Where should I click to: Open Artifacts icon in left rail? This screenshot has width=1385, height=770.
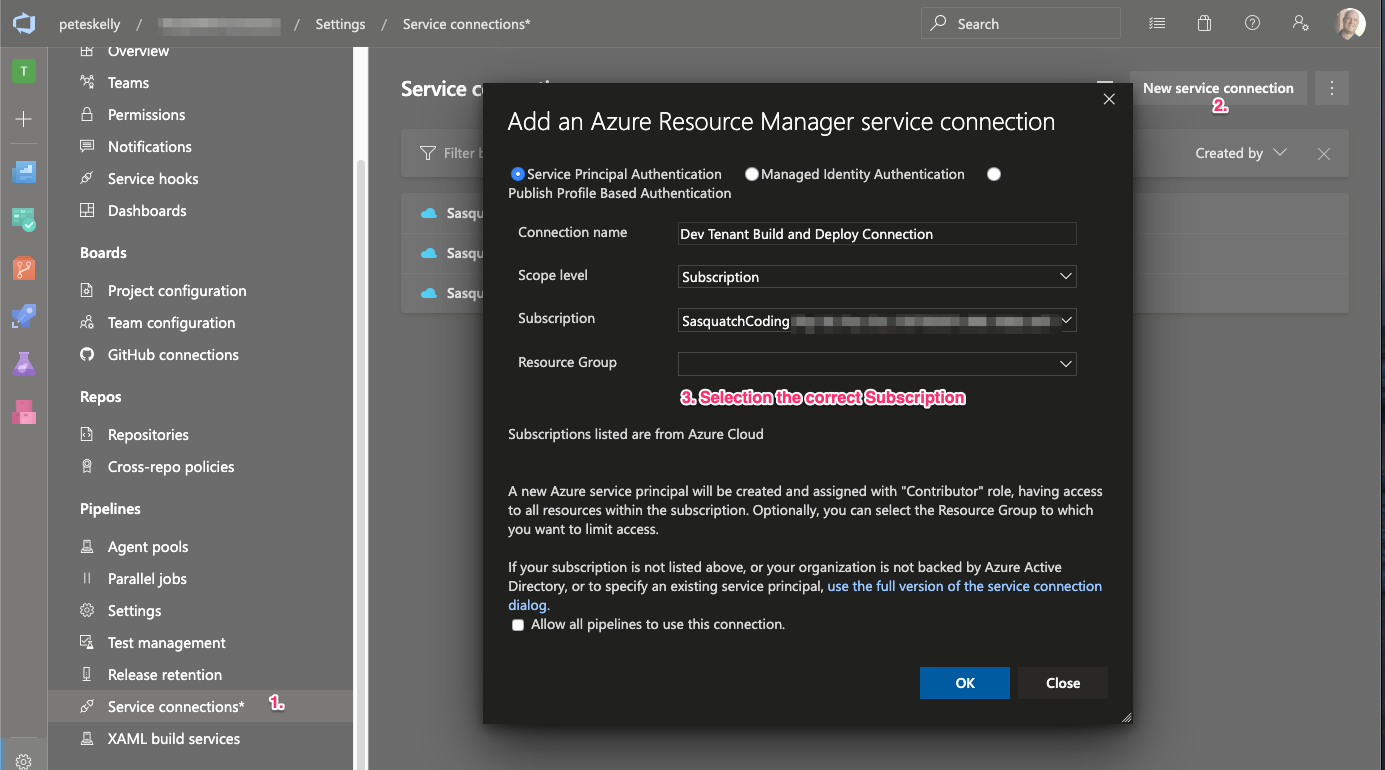click(24, 411)
